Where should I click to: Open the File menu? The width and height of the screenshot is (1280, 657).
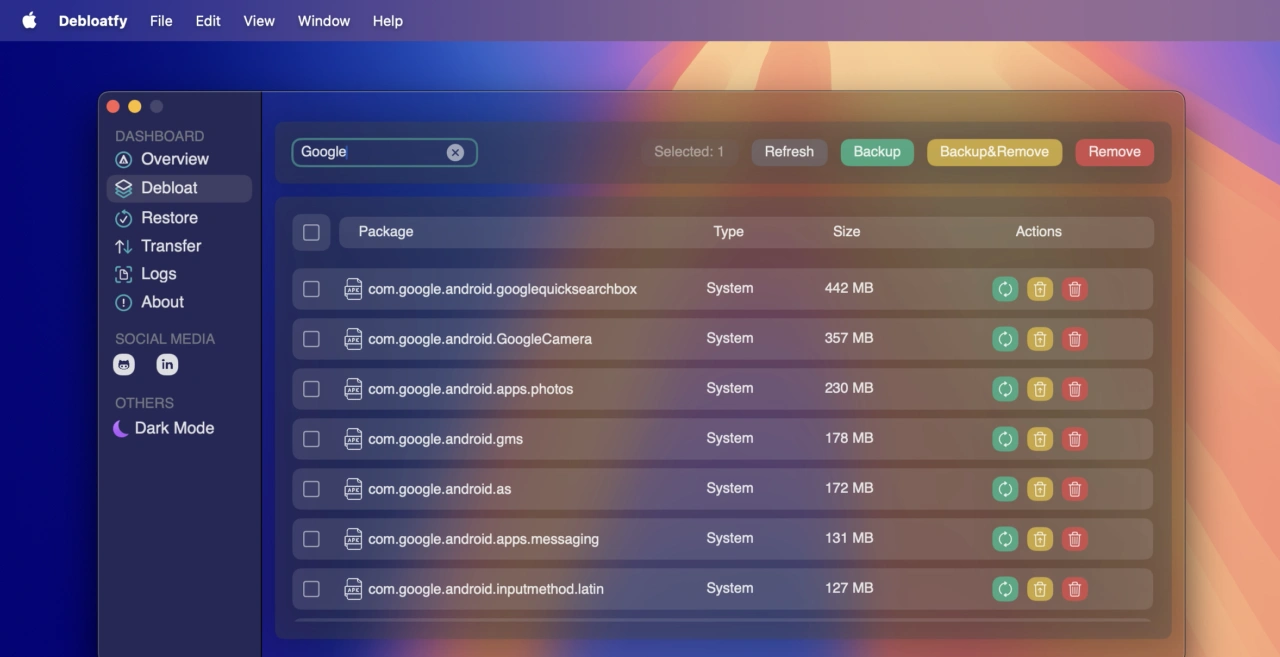(161, 21)
